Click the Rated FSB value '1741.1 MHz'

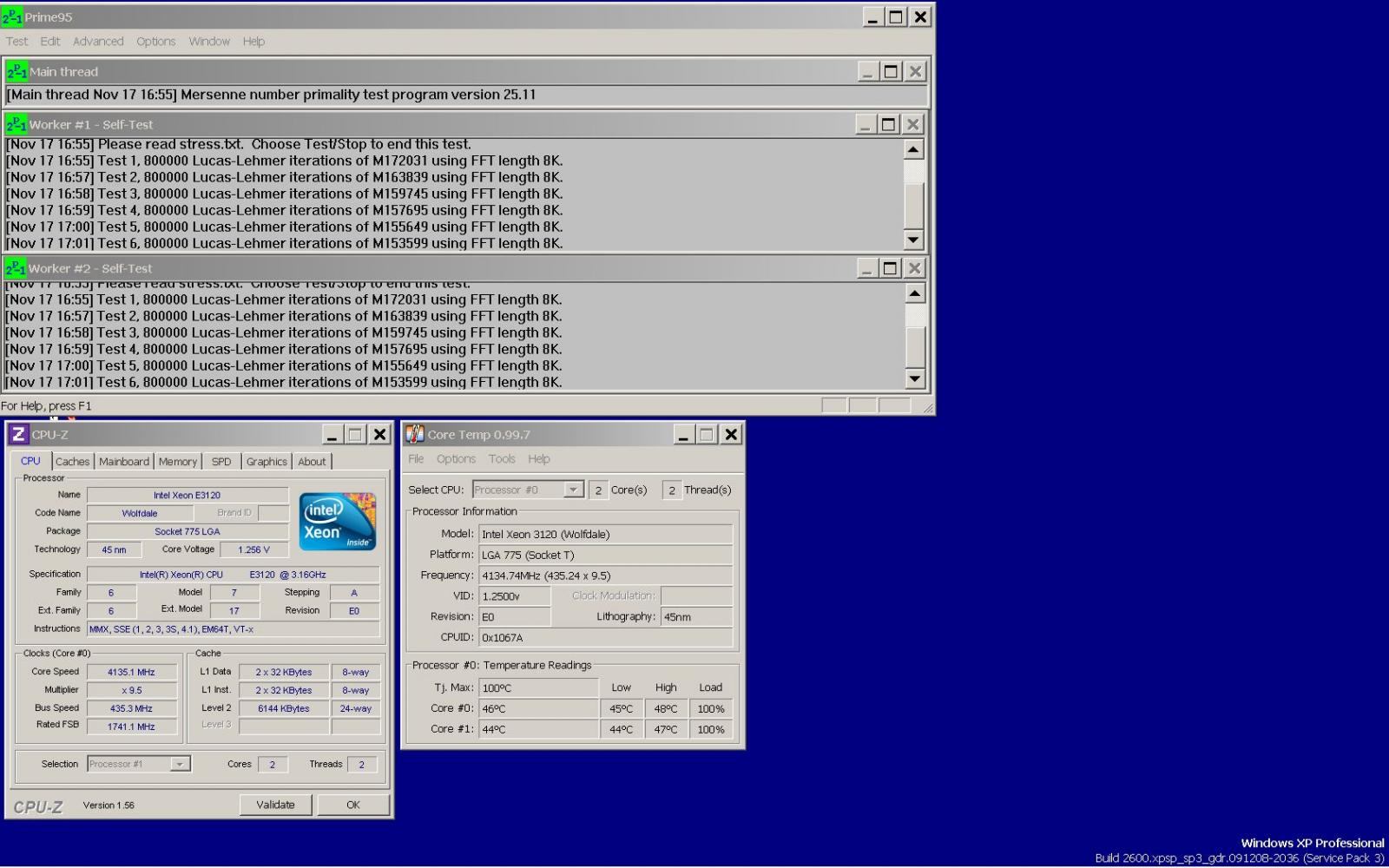point(131,727)
